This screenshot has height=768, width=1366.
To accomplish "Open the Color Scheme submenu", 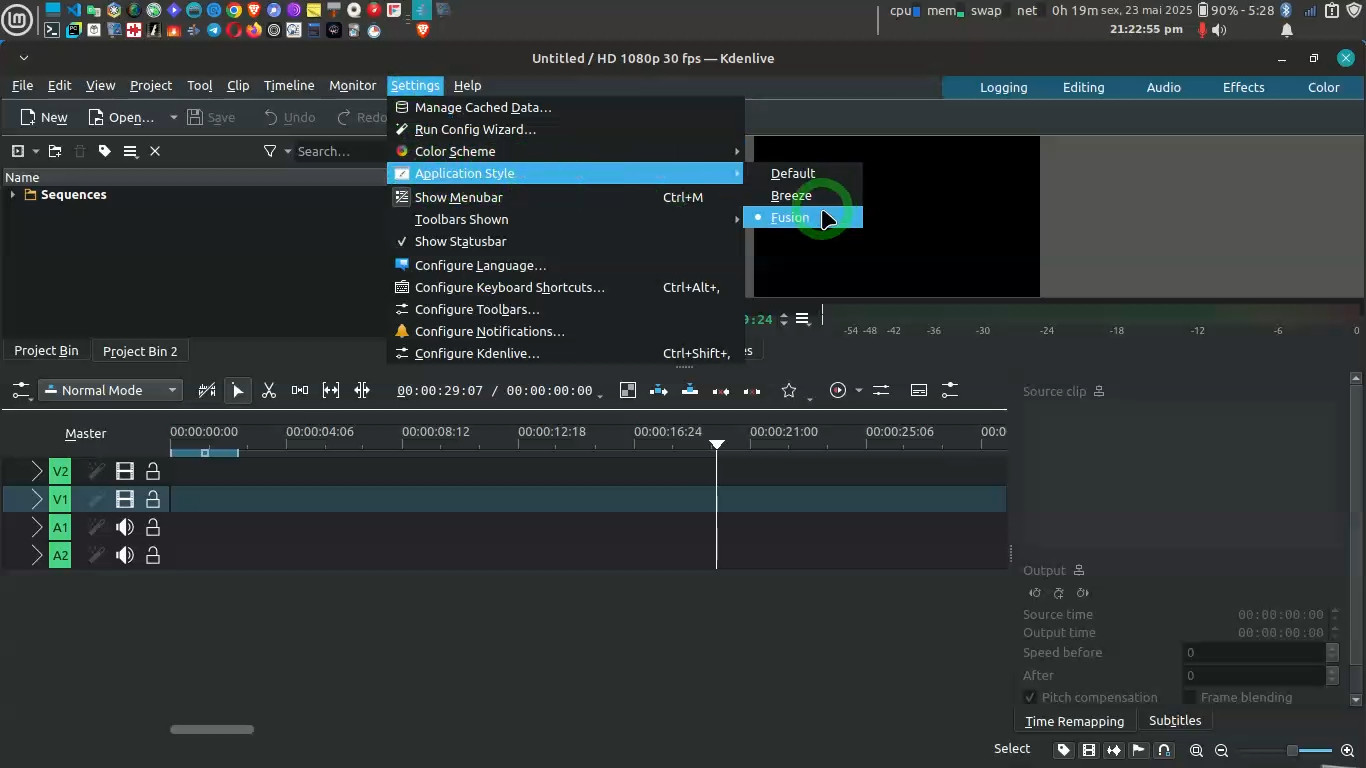I will 565,151.
